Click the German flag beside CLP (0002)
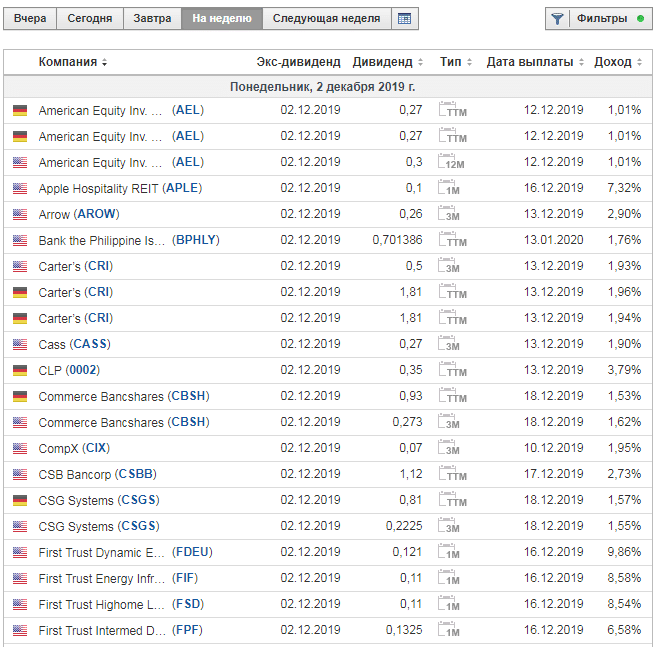Image resolution: width=656 pixels, height=647 pixels. (20, 370)
